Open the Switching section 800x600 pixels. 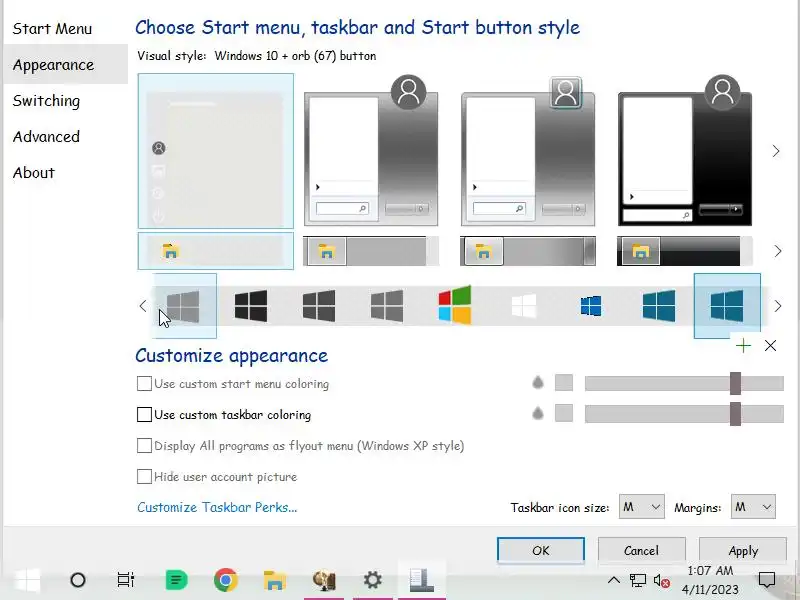[x=46, y=101]
